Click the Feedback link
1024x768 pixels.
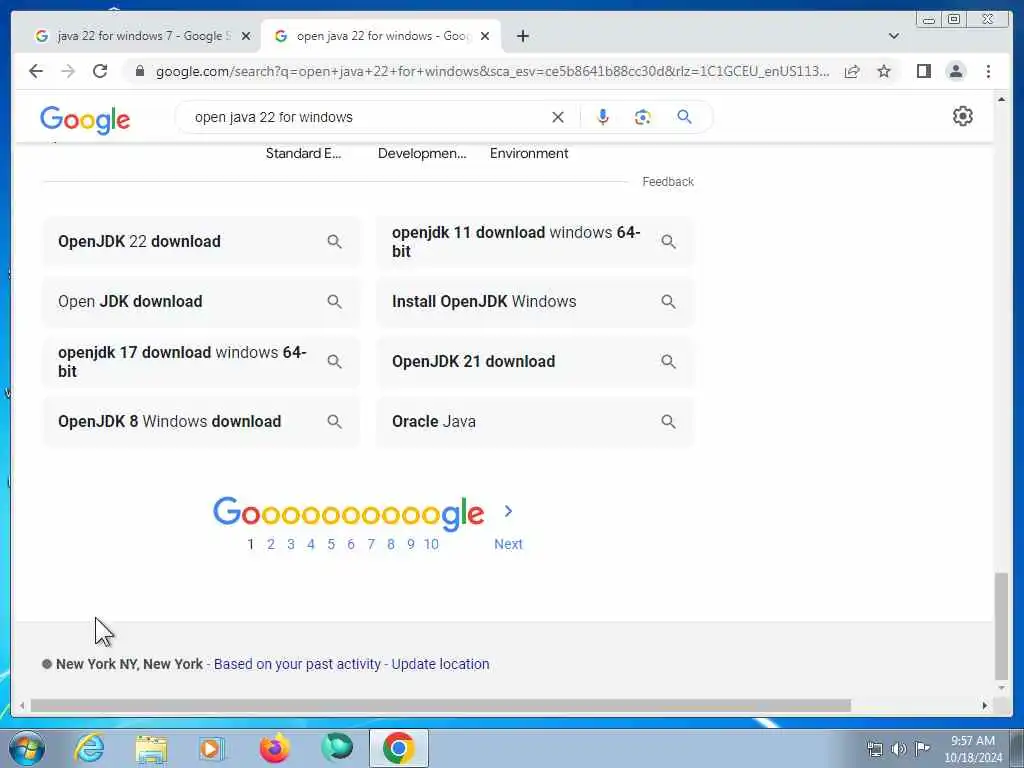pyautogui.click(x=667, y=182)
